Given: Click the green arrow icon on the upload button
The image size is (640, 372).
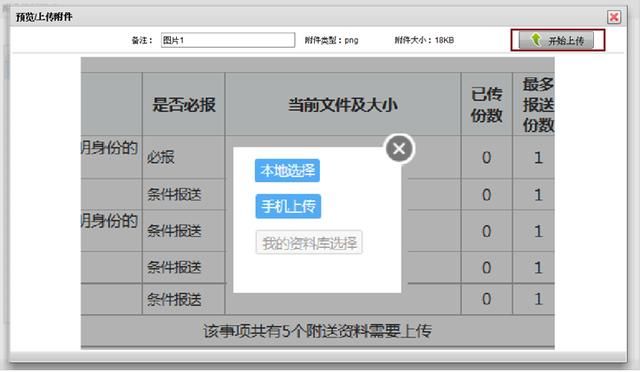Looking at the screenshot, I should (536, 40).
